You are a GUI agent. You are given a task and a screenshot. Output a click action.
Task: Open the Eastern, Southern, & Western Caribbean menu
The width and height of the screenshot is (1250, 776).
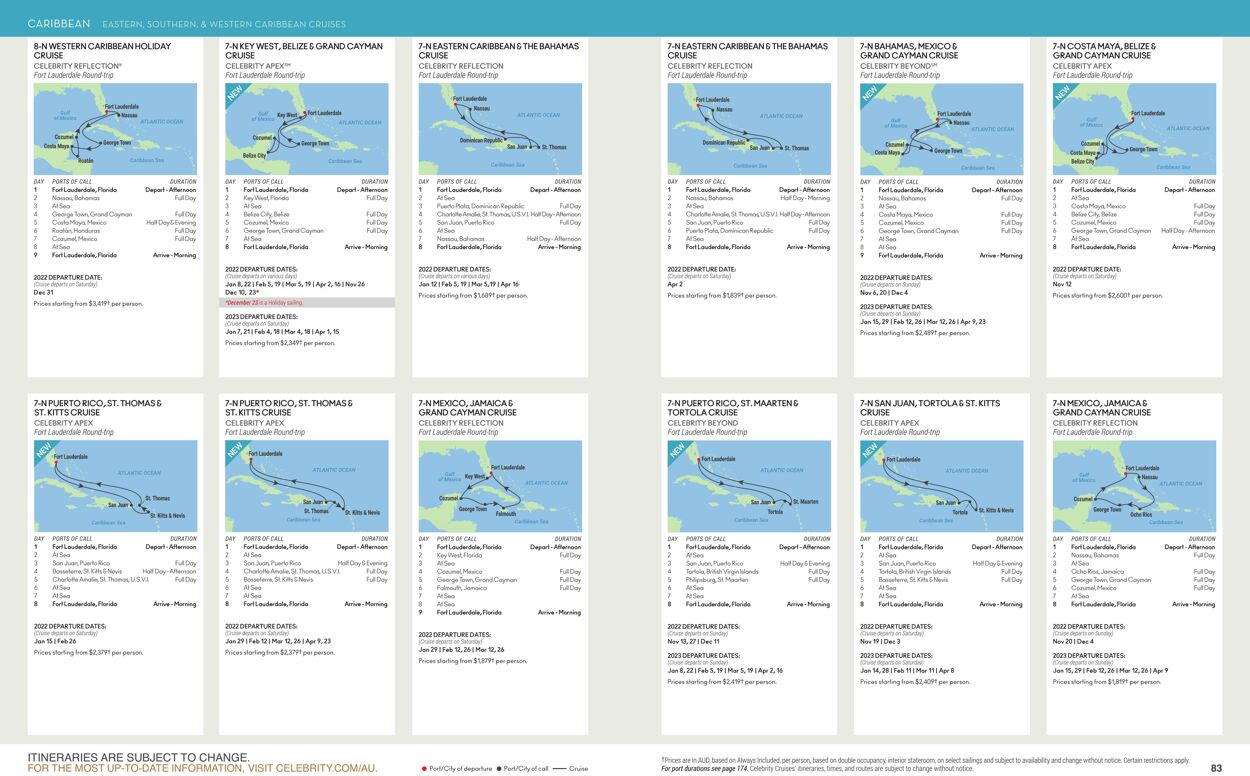click(222, 22)
